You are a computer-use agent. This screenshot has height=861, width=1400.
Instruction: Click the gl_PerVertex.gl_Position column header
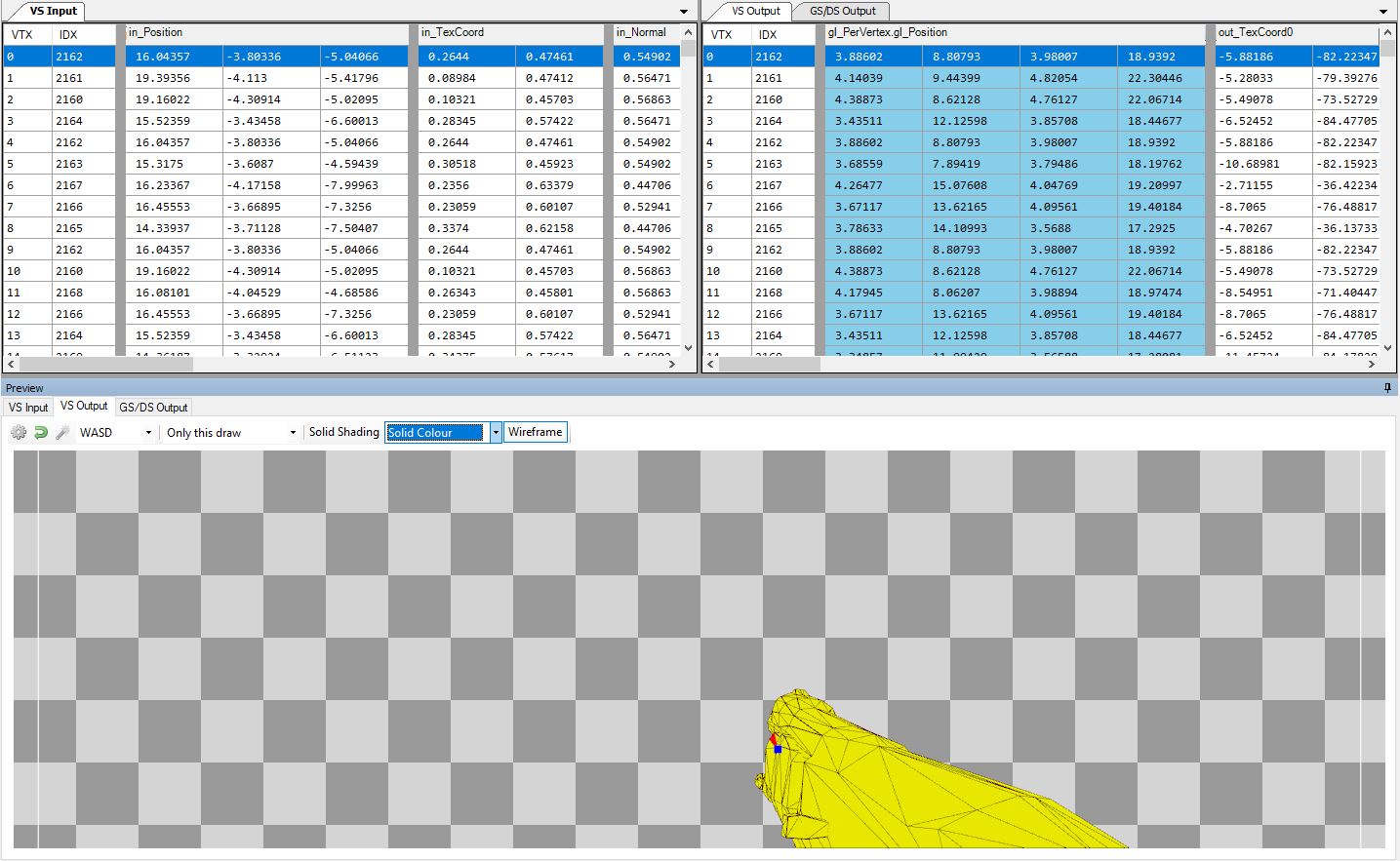[1015, 32]
